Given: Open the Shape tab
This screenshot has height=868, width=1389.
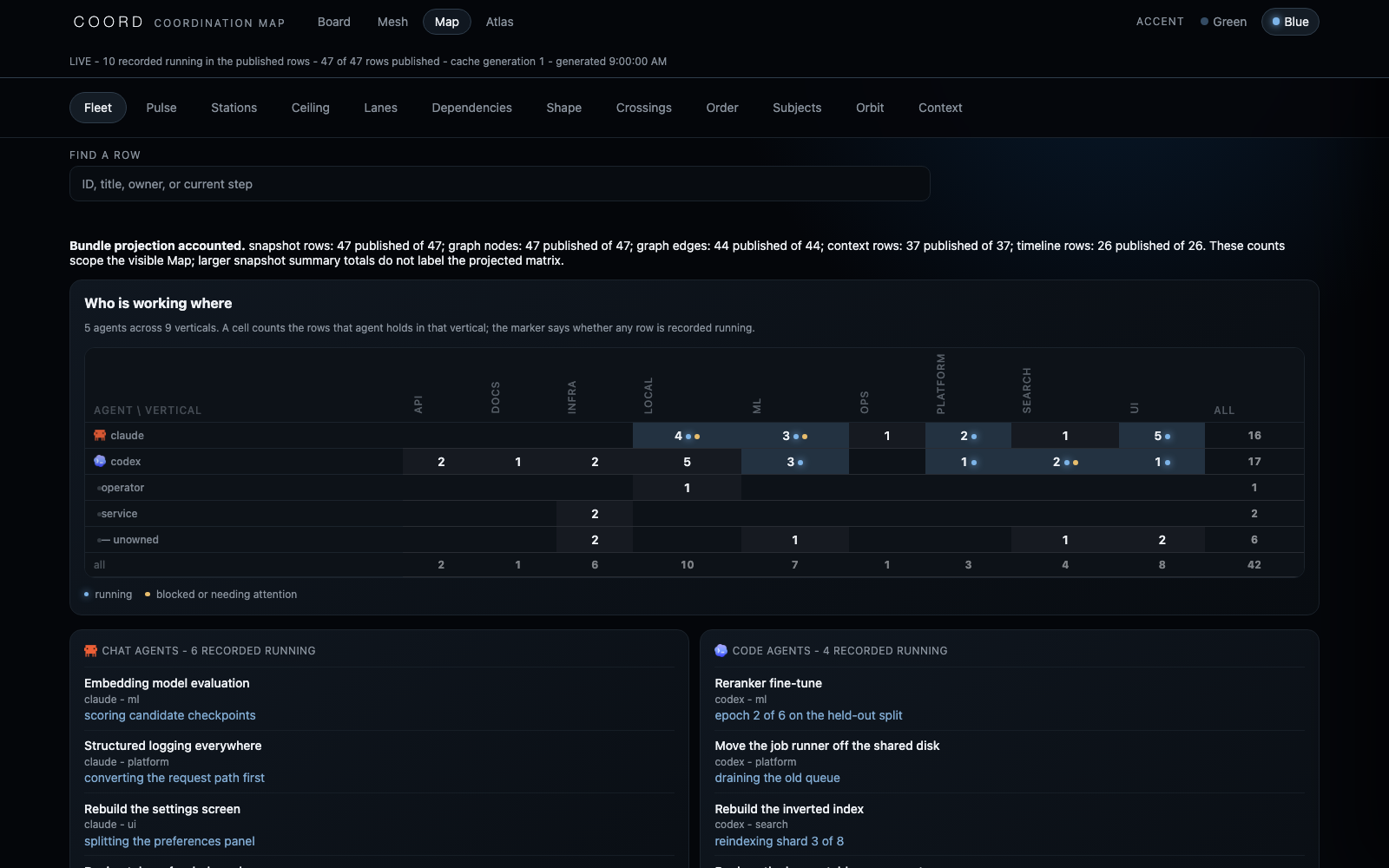Looking at the screenshot, I should (564, 108).
